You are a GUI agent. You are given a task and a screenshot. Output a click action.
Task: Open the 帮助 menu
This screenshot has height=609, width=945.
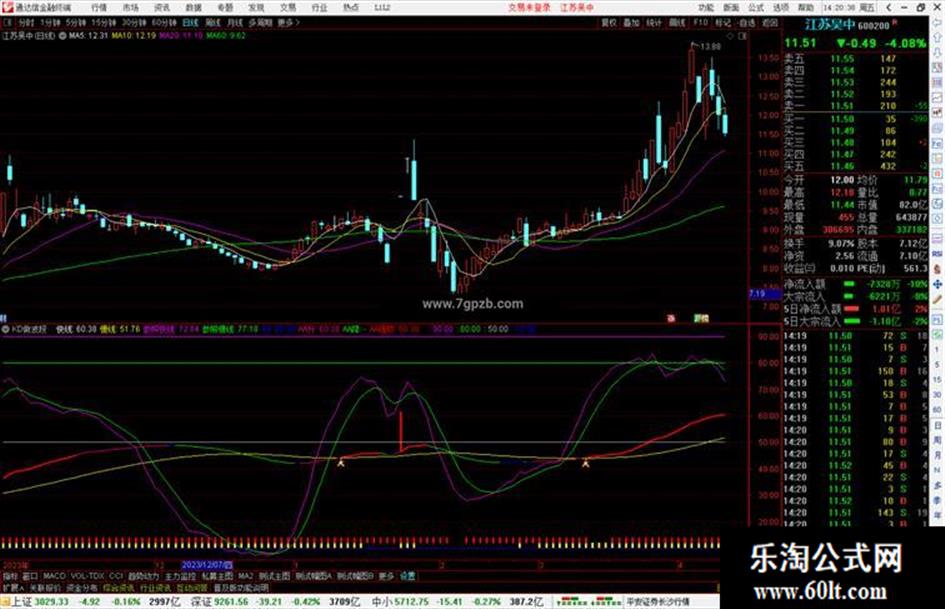click(806, 7)
